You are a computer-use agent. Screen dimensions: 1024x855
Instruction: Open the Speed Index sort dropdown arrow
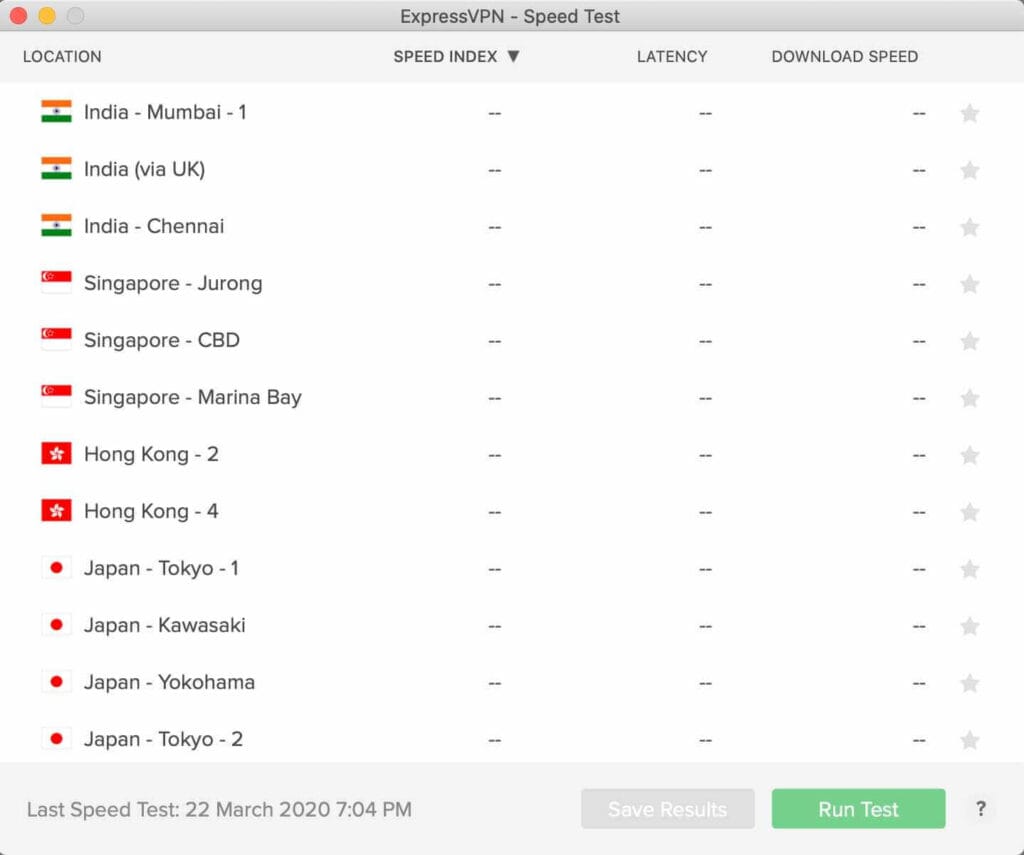(x=513, y=57)
